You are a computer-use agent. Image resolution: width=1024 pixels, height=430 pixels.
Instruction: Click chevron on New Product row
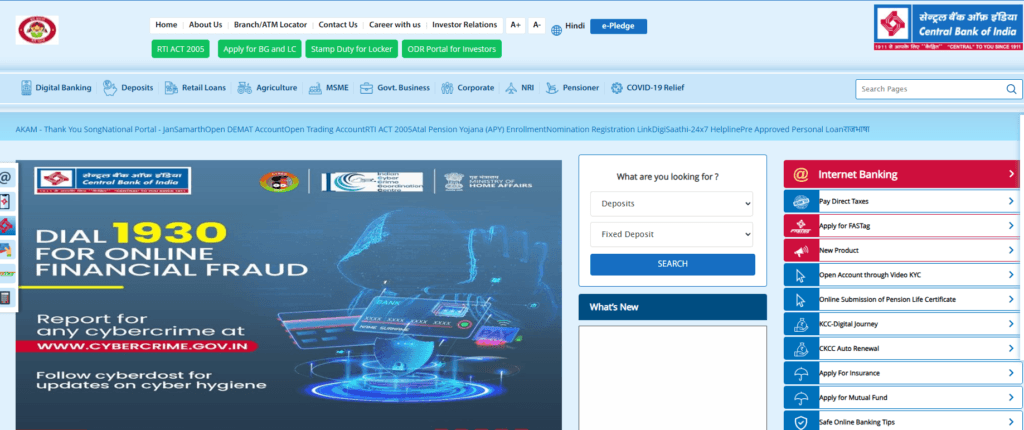(x=1011, y=250)
